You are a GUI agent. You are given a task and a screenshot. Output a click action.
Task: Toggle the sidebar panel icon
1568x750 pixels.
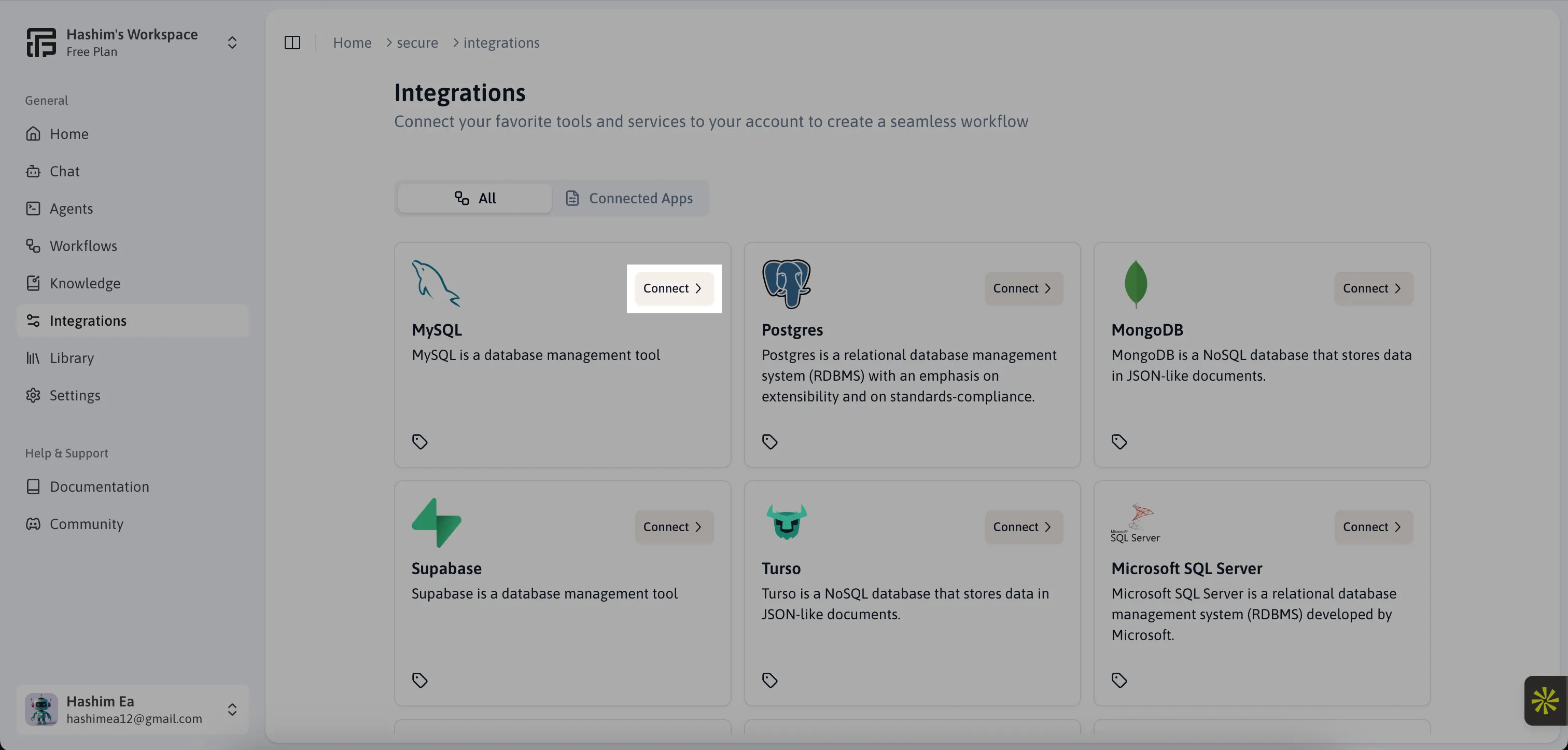tap(292, 43)
